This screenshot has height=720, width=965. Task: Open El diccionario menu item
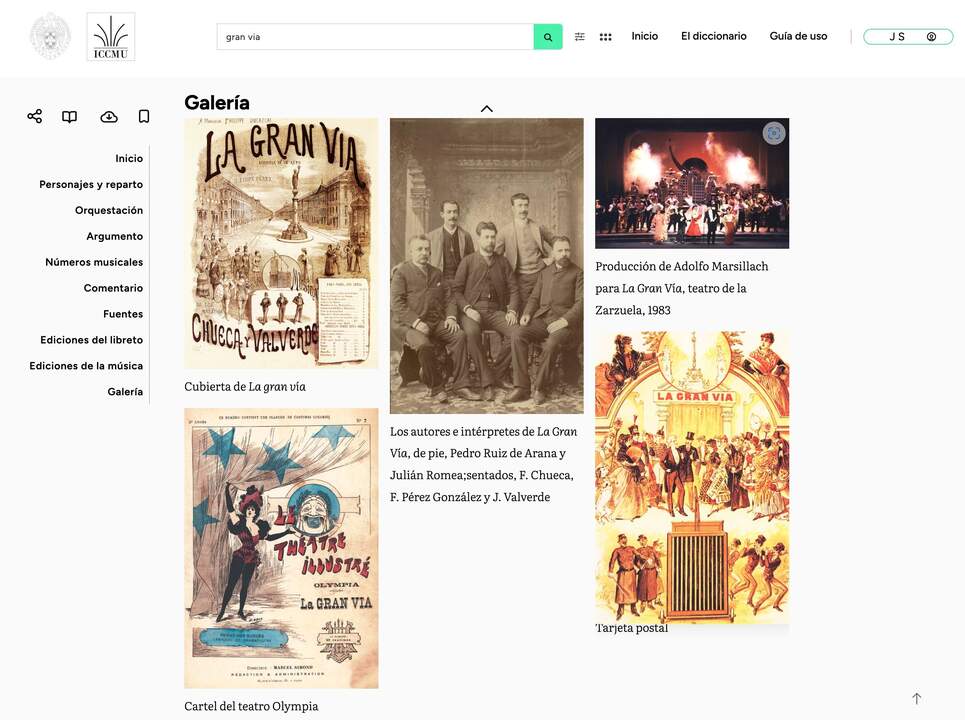pos(713,36)
